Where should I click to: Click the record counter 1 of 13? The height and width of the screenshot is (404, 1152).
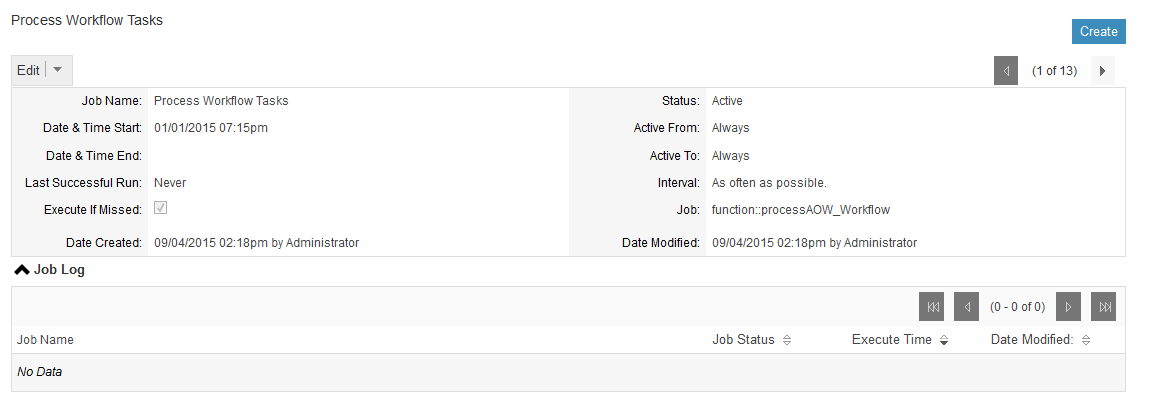(x=1054, y=71)
